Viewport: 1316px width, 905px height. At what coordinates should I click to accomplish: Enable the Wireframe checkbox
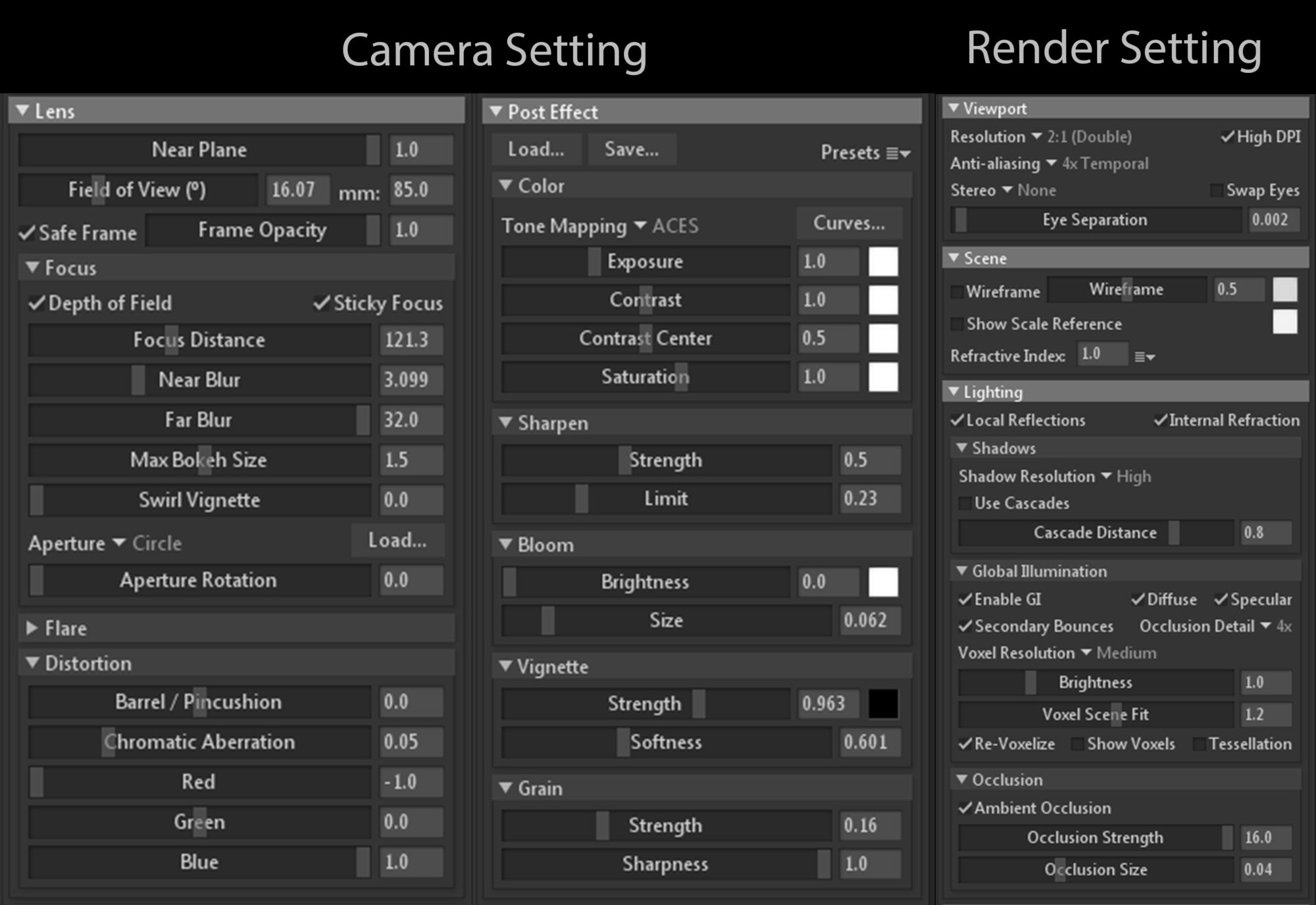point(957,291)
